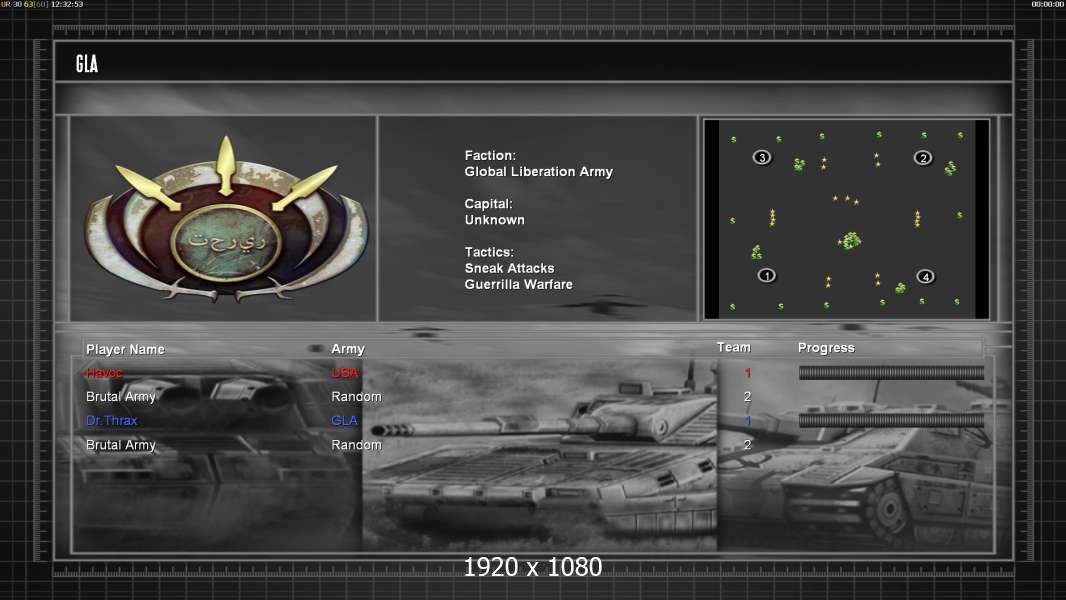Click the "GLA" army entry for Dr. Thrax
Viewport: 1066px width, 600px height.
click(344, 421)
